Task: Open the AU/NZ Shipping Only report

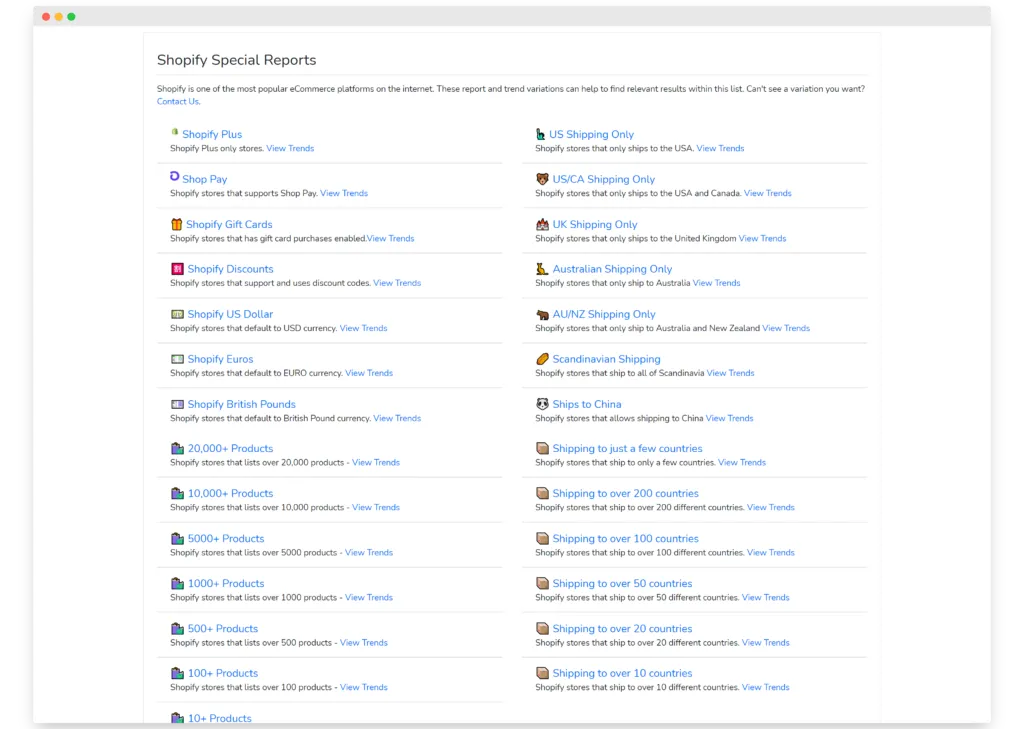Action: pos(604,314)
